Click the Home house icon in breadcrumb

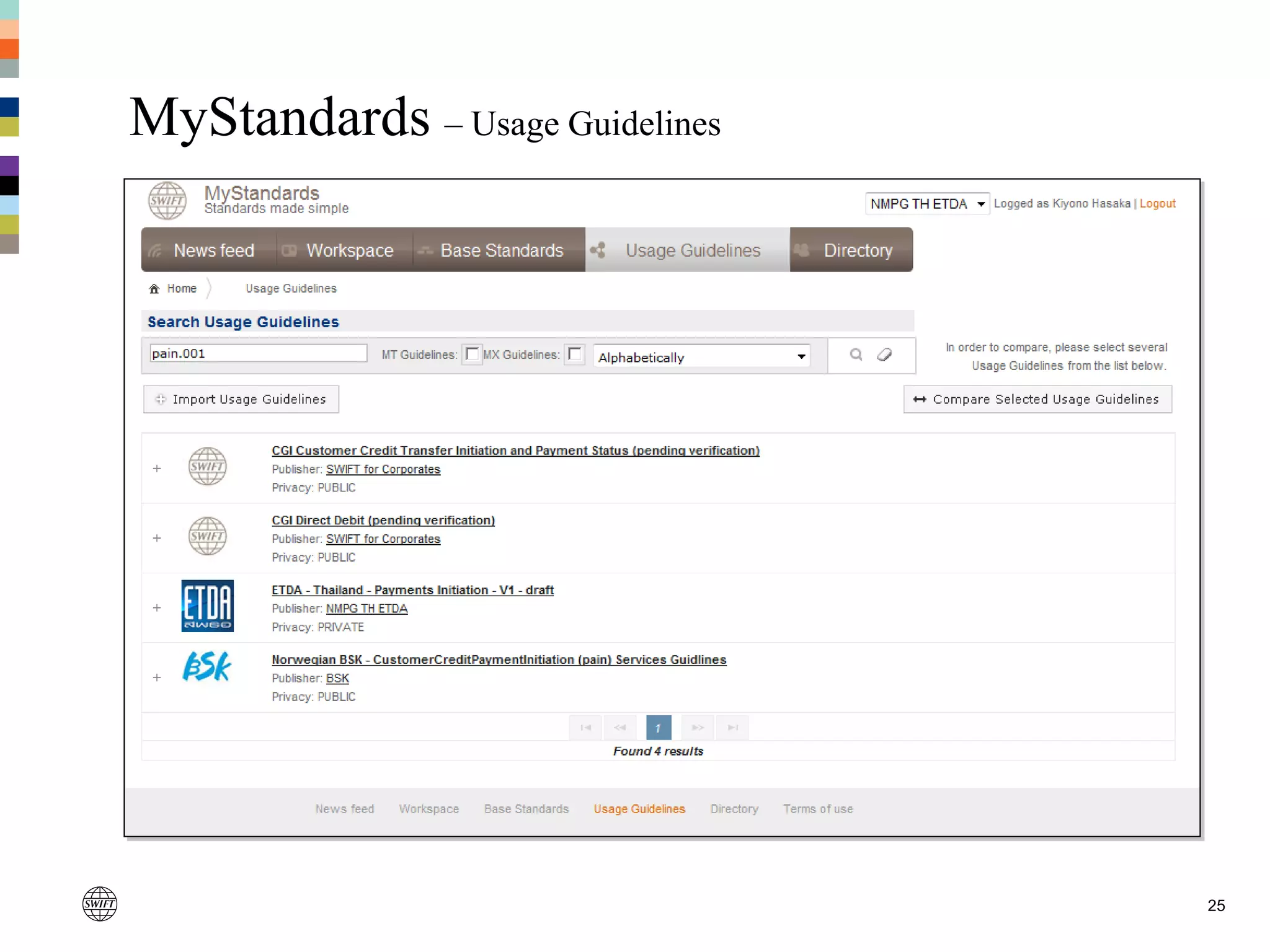[154, 289]
